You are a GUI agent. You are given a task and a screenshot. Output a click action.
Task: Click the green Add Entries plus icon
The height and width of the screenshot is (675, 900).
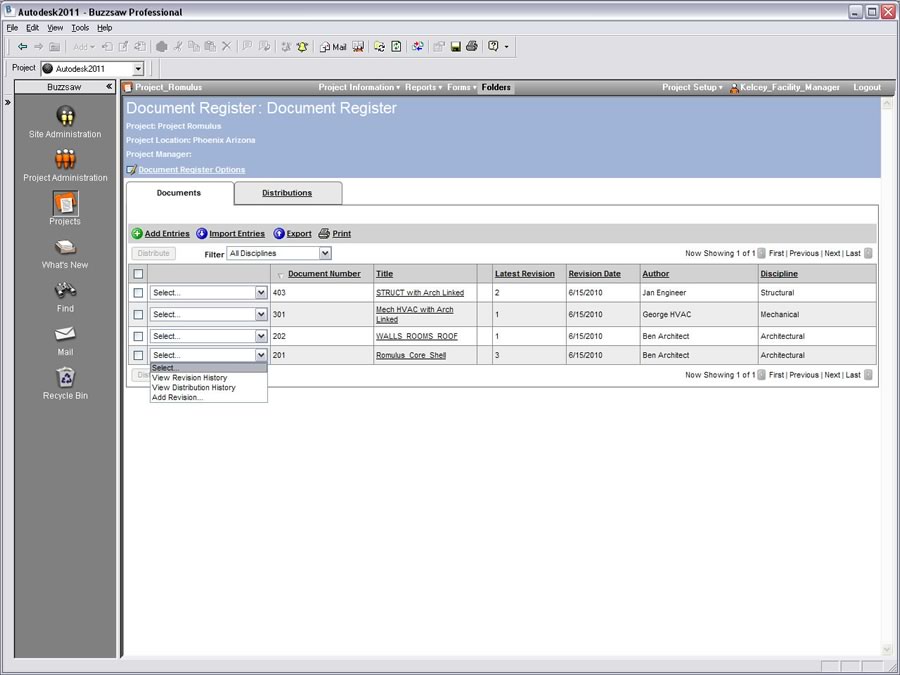pyautogui.click(x=137, y=234)
